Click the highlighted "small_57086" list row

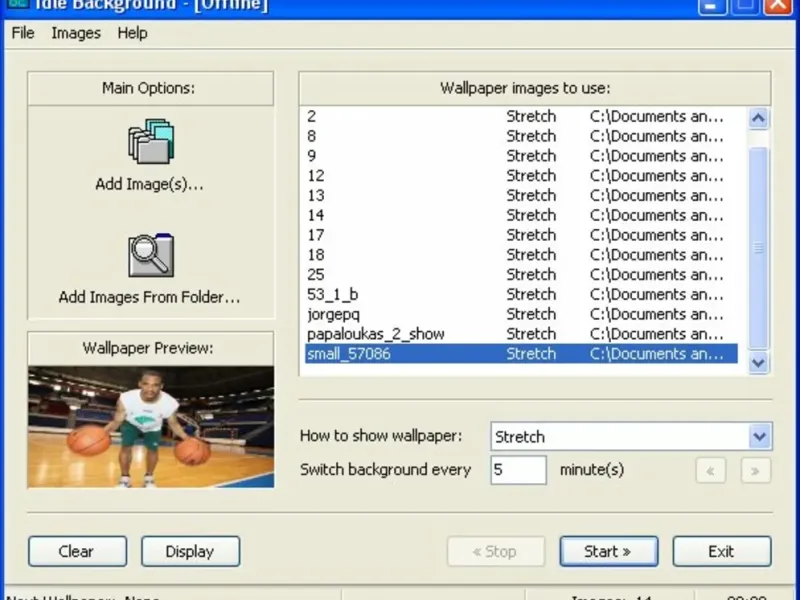[521, 354]
